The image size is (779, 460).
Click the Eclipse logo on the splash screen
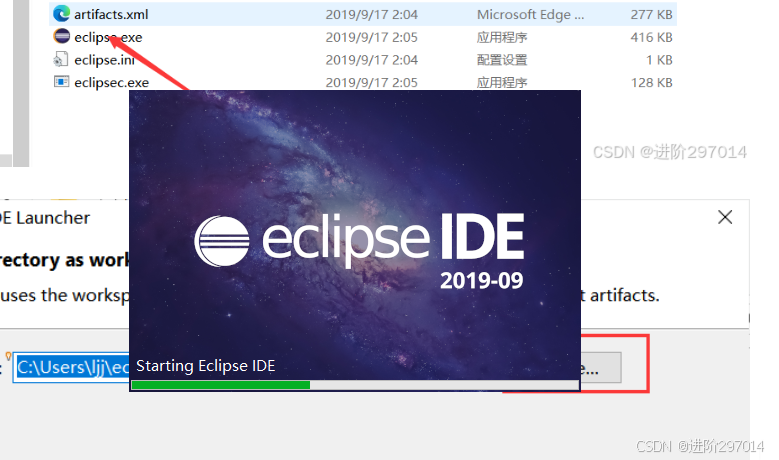tap(222, 241)
